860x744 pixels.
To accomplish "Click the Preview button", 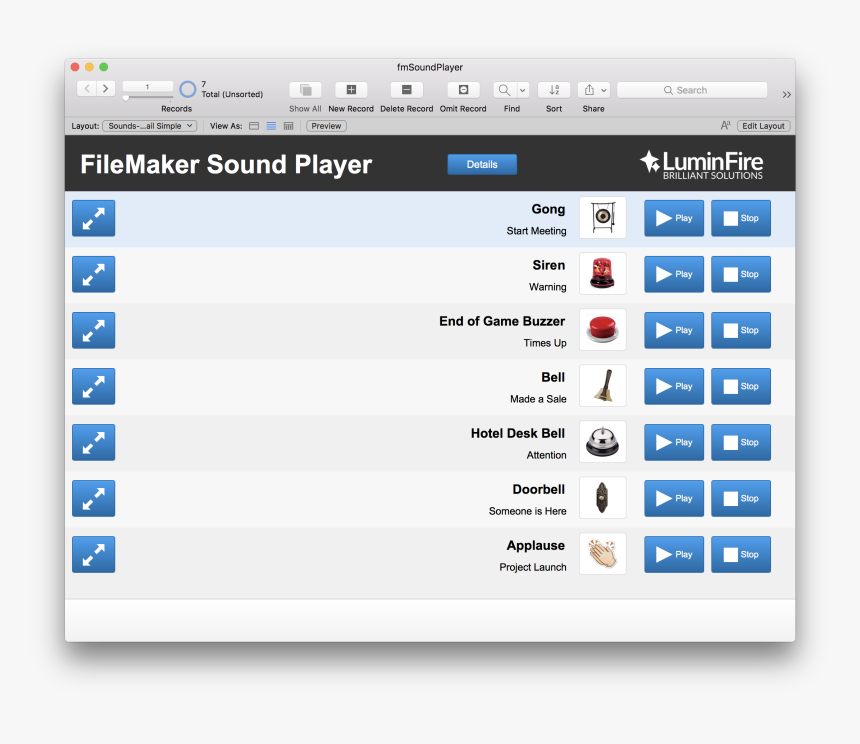I will 326,126.
